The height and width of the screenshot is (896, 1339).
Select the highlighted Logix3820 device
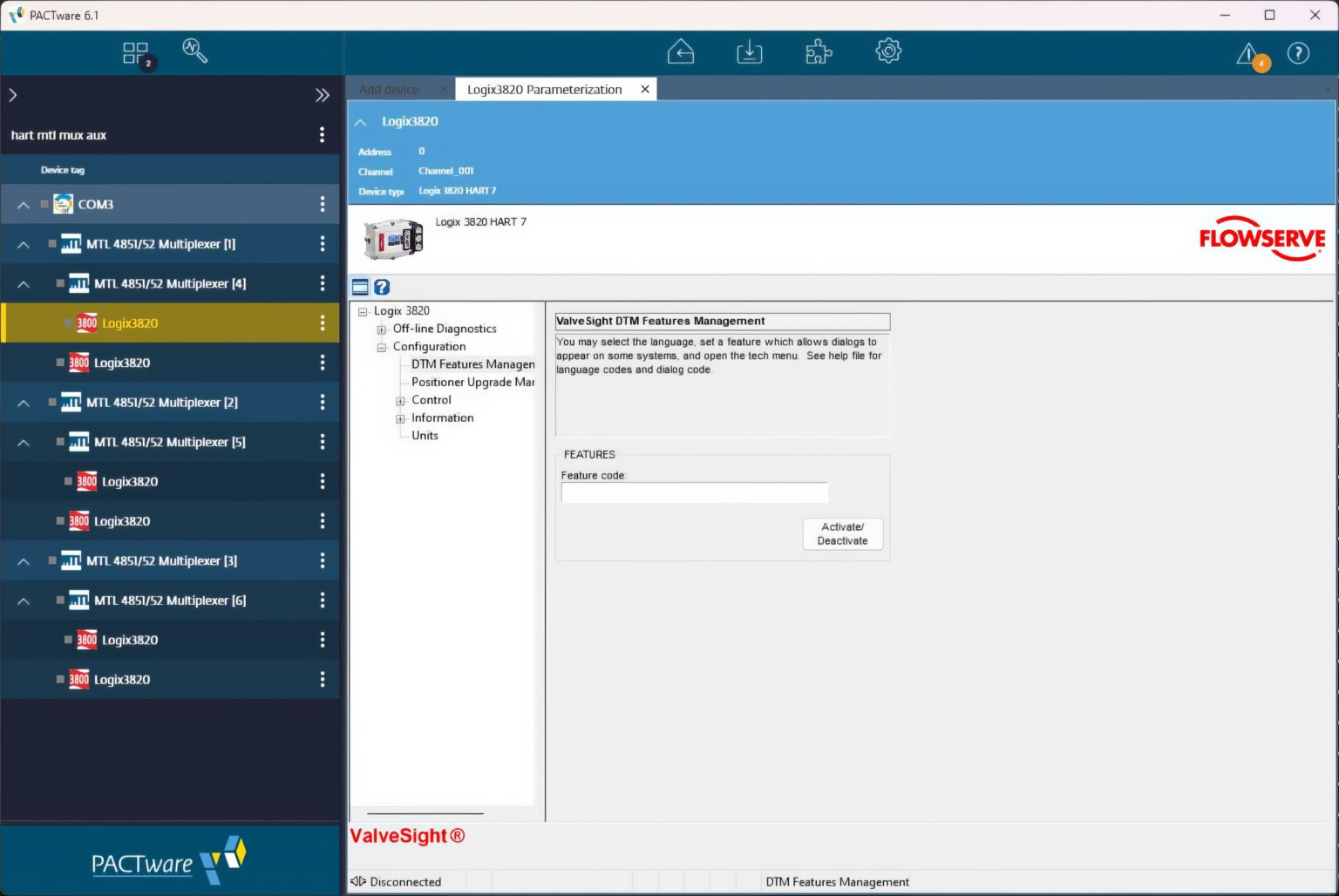pos(170,323)
